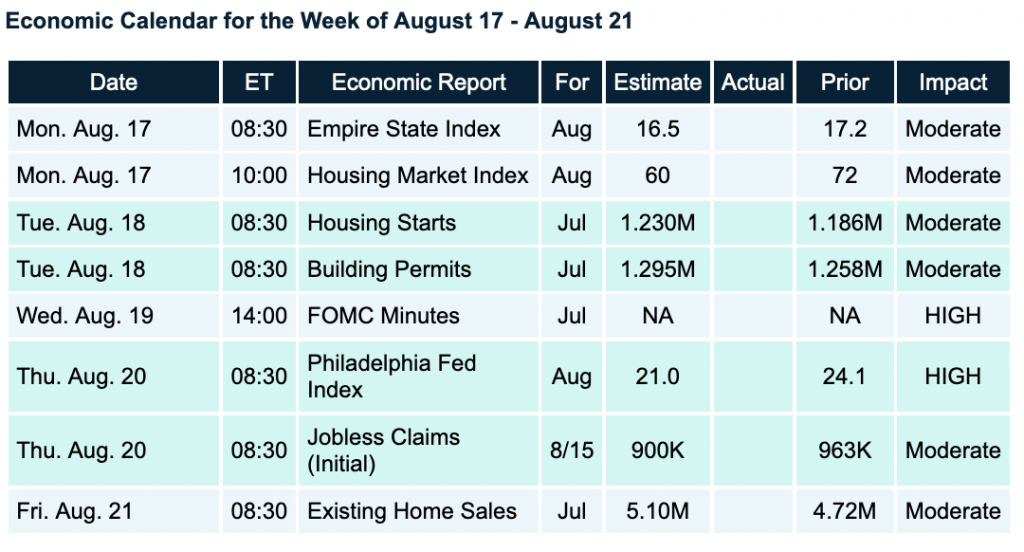Select the Housing Market Index report cell

pos(418,176)
